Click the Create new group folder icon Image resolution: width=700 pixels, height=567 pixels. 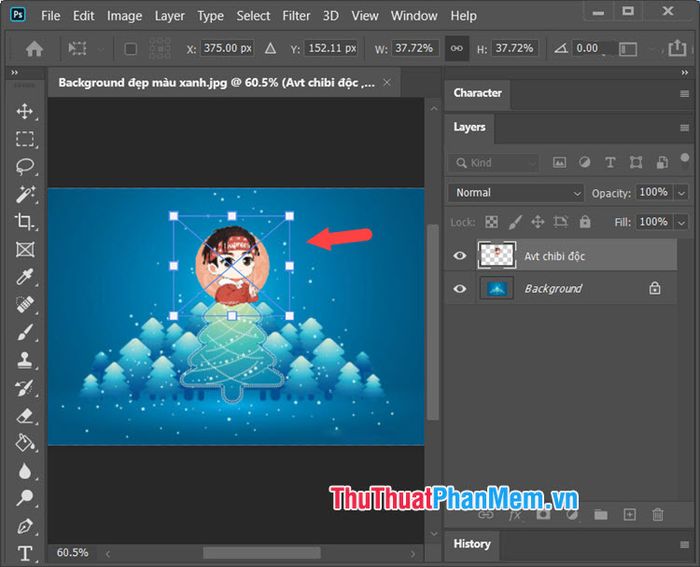[x=601, y=515]
